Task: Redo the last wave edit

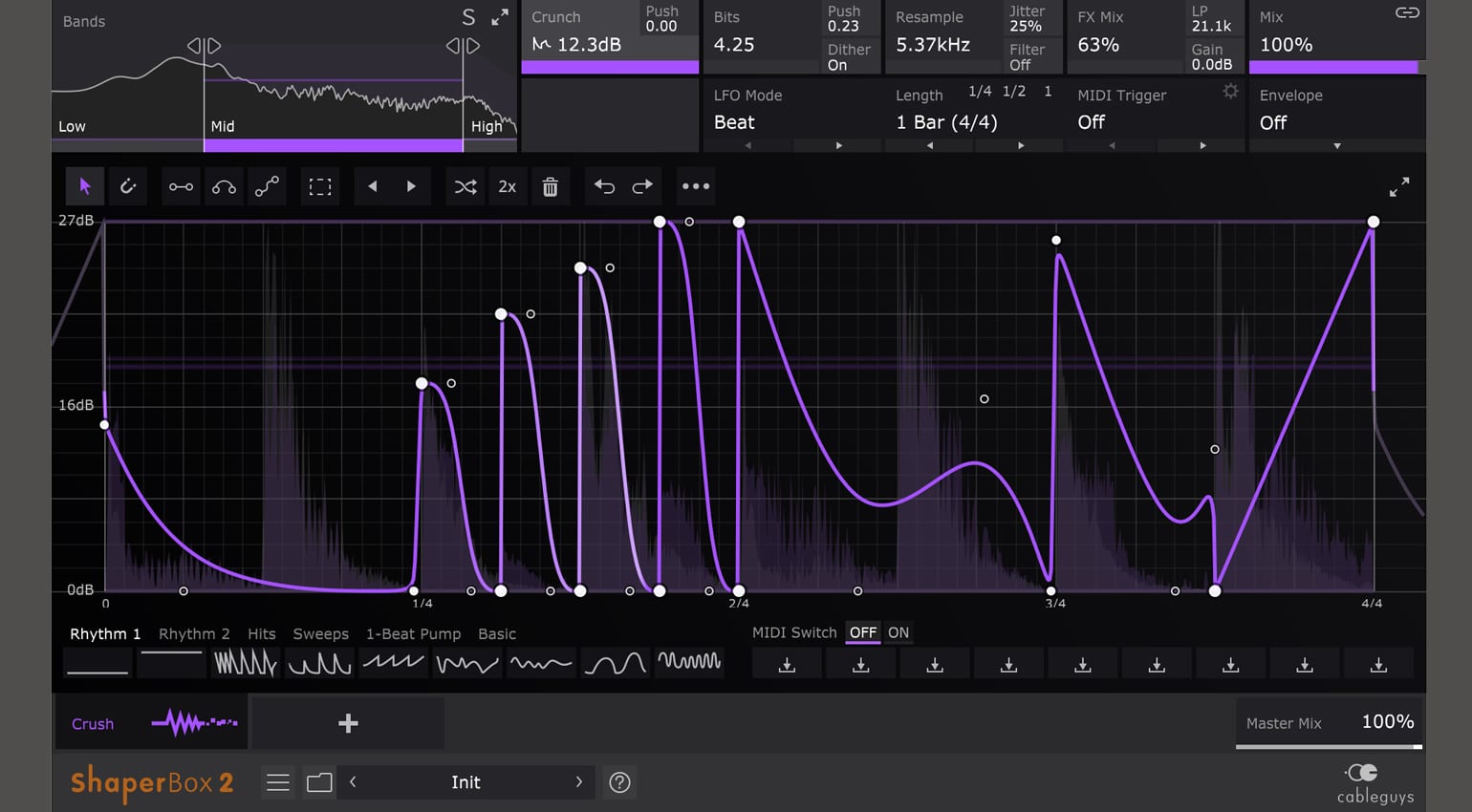Action: click(x=643, y=186)
